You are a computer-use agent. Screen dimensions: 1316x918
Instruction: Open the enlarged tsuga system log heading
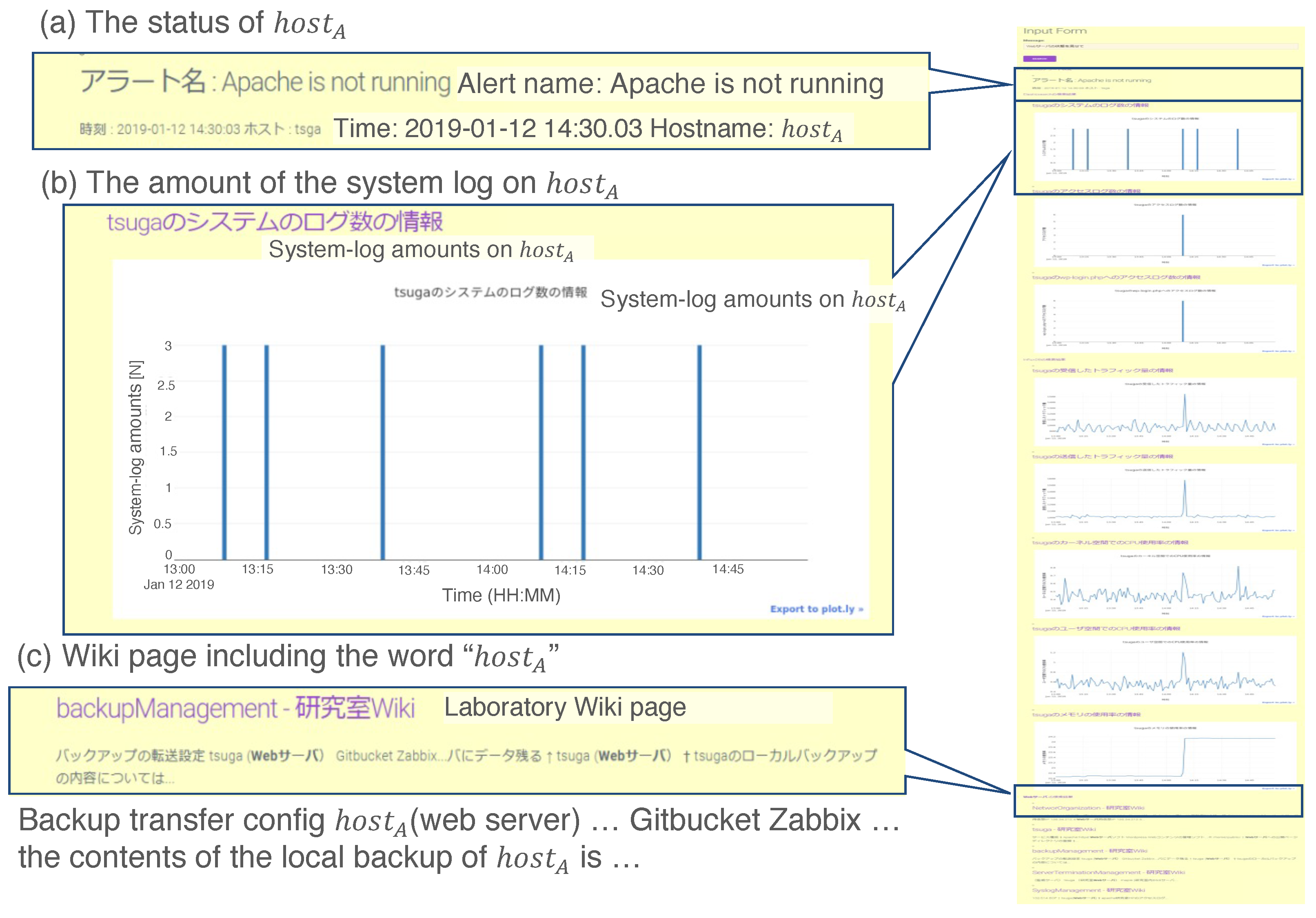(275, 222)
